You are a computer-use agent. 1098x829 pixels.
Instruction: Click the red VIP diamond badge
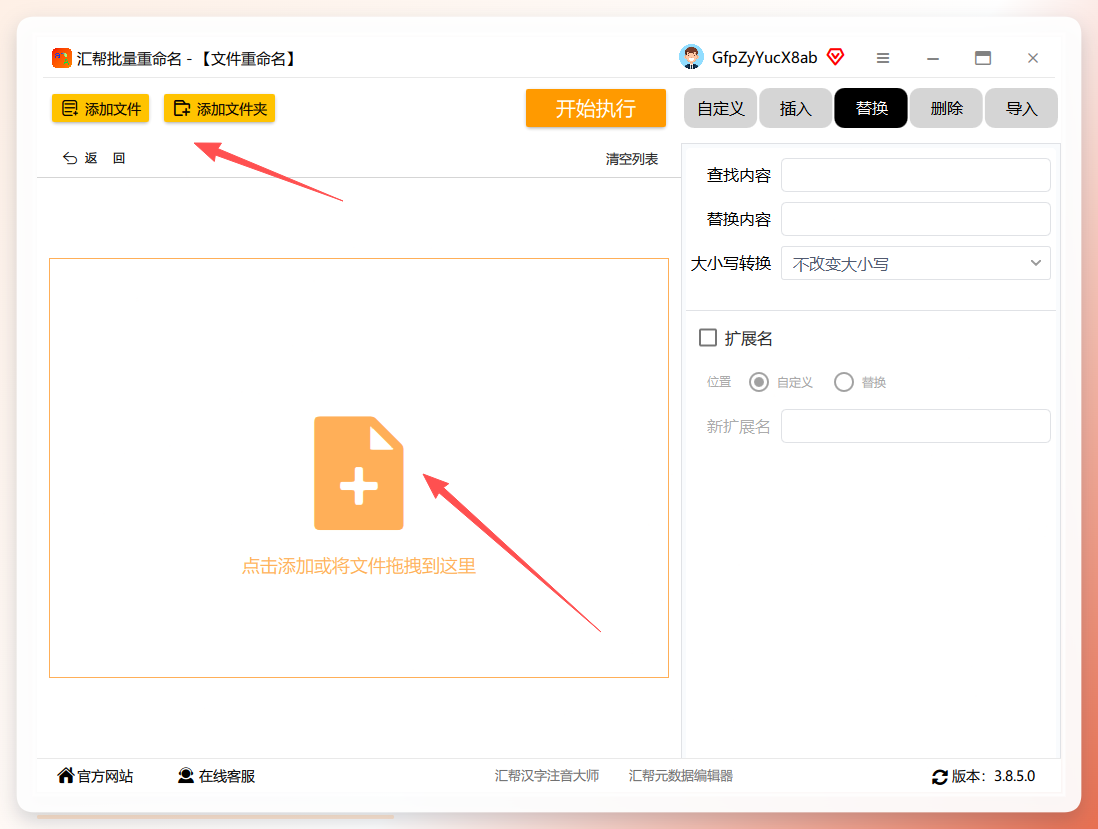(835, 57)
